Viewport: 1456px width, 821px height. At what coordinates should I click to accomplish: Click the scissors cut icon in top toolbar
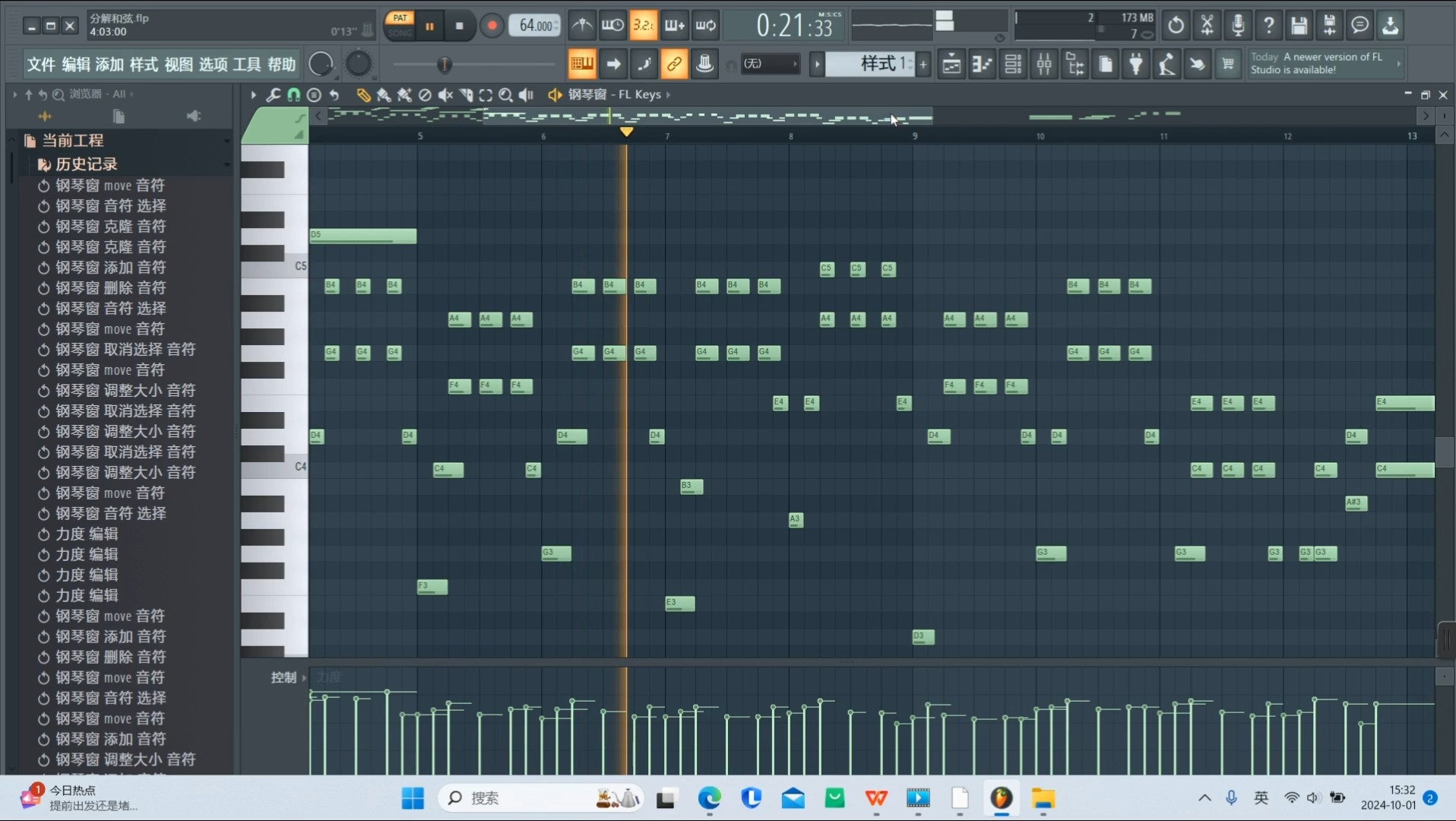coord(1208,25)
